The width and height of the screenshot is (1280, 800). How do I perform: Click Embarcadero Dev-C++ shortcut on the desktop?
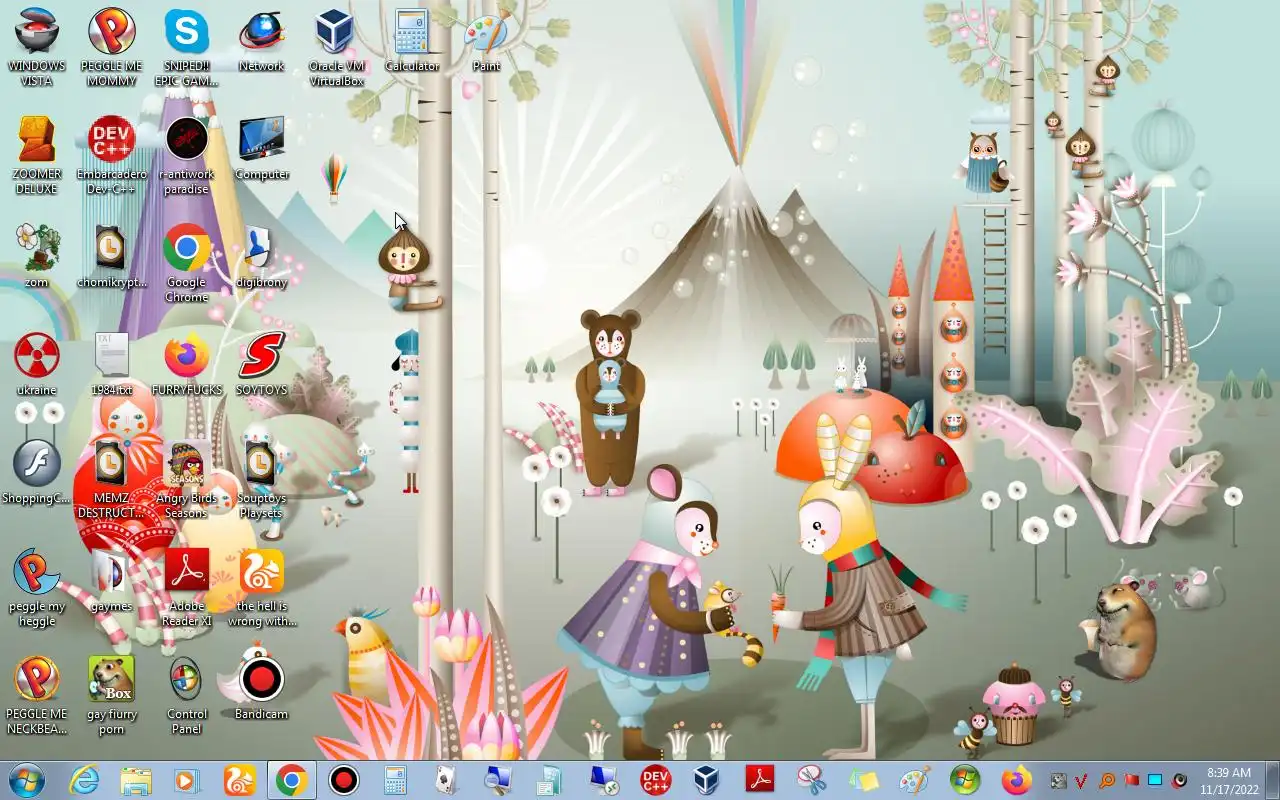pyautogui.click(x=112, y=155)
